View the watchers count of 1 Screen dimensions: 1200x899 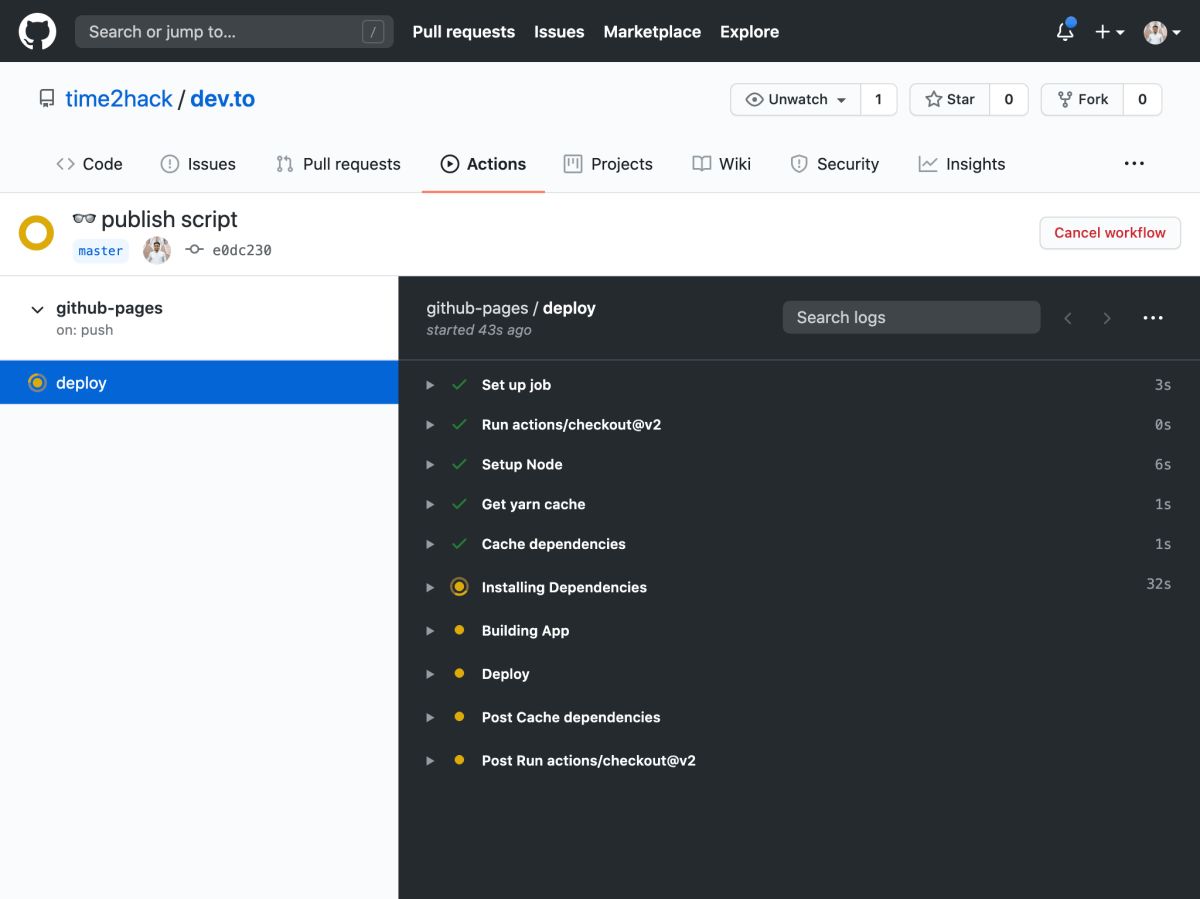(879, 99)
